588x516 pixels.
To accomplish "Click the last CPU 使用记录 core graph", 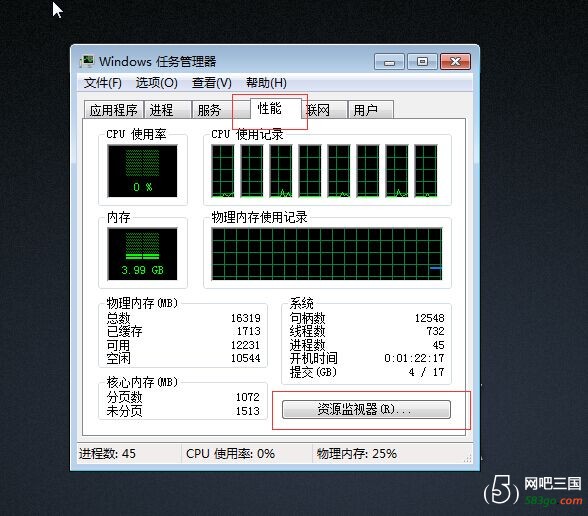I will (x=426, y=171).
